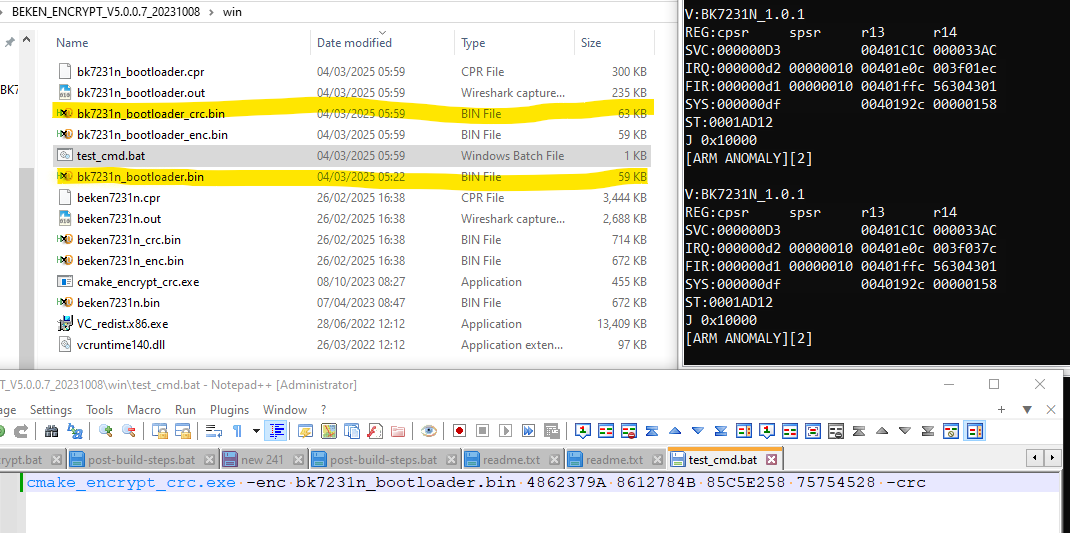Viewport: 1070px width, 533px height.
Task: Open dropdown arrow next to pilcrow icon
Action: (x=257, y=431)
